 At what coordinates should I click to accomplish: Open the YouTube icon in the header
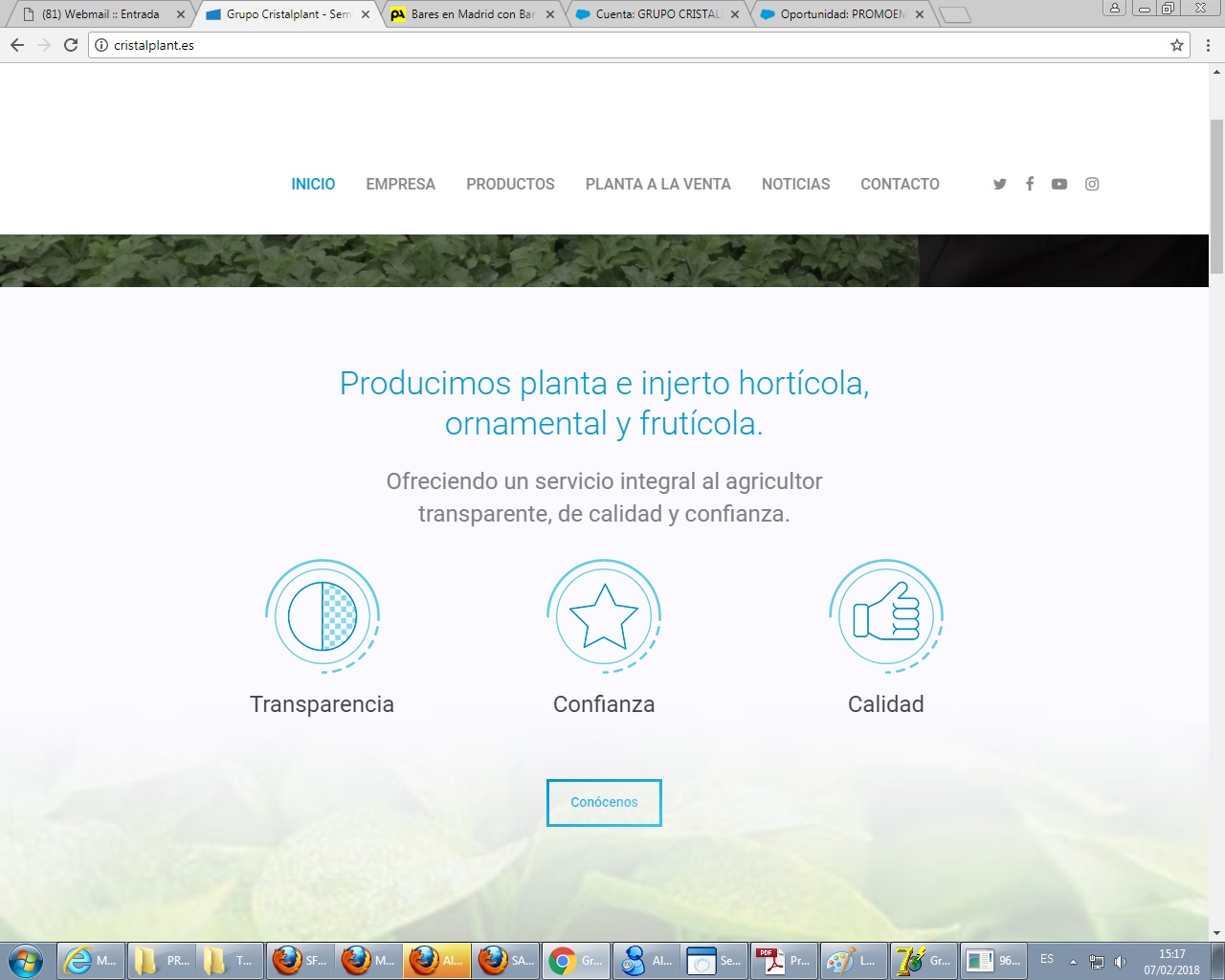[1058, 184]
